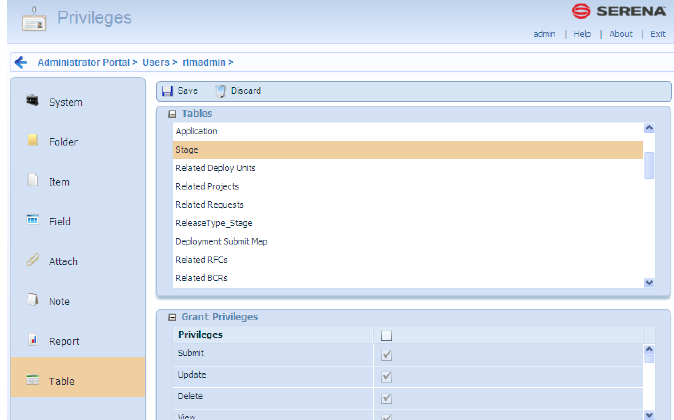Toggle the Submit privilege checkbox
Viewport: 674px width, 420px height.
(x=386, y=356)
